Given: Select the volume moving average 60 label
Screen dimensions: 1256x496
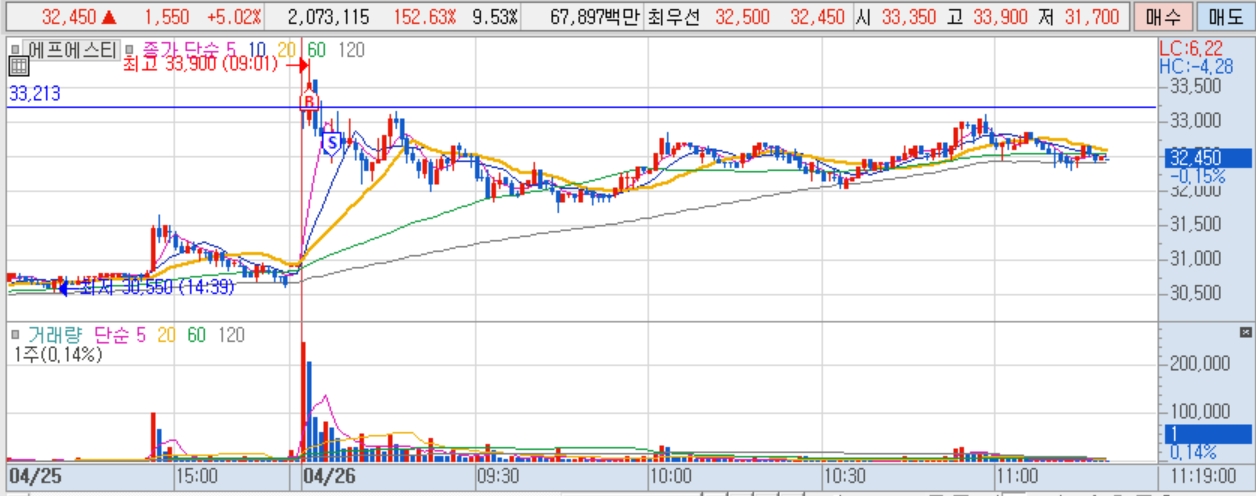Looking at the screenshot, I should [196, 335].
